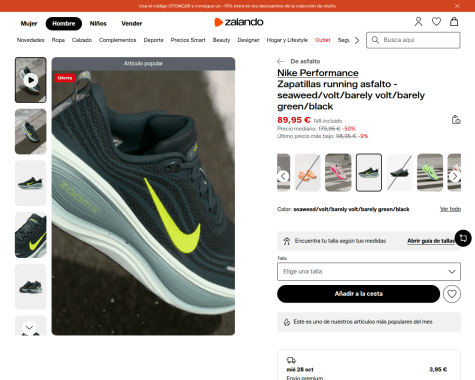Click 'mié 28 oct' delivery date
This screenshot has height=380, width=475.
300,369
